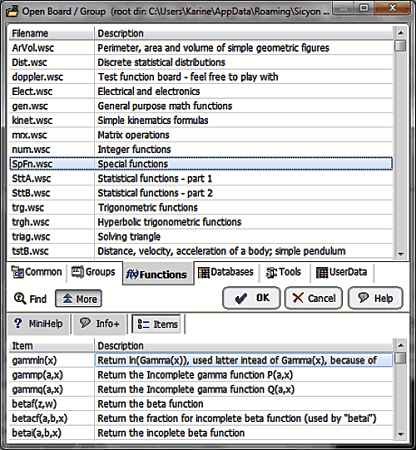Click items list scroll up arrow
Screen dimensions: 416x450
400,345
